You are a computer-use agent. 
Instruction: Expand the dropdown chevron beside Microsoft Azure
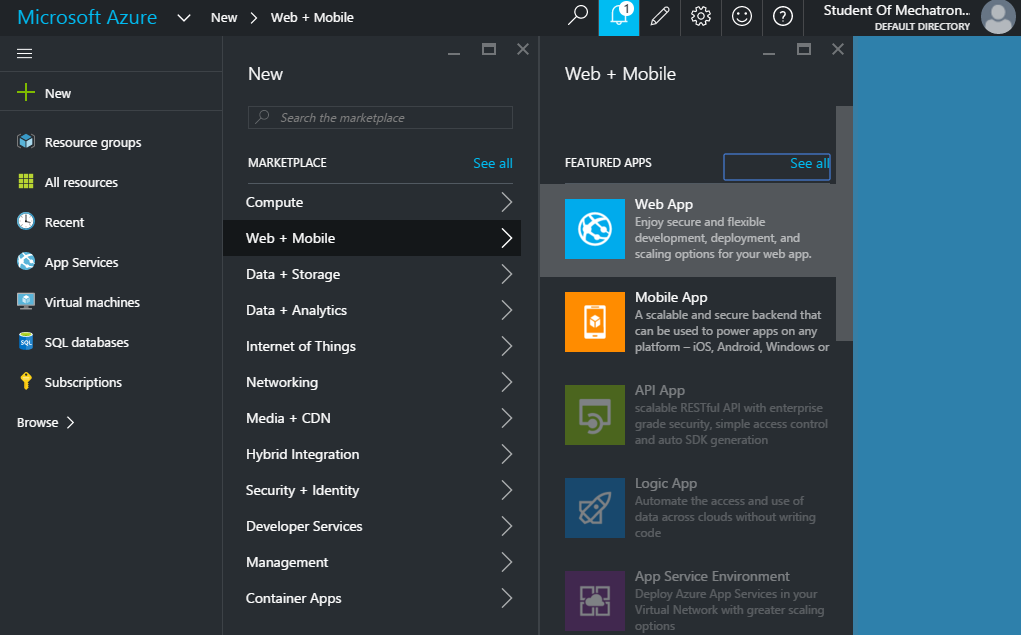184,18
